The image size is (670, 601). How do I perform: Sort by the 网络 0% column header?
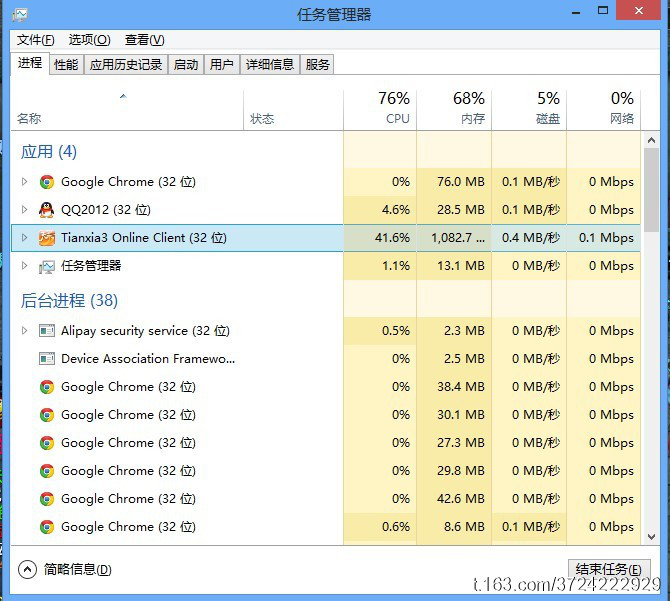604,109
